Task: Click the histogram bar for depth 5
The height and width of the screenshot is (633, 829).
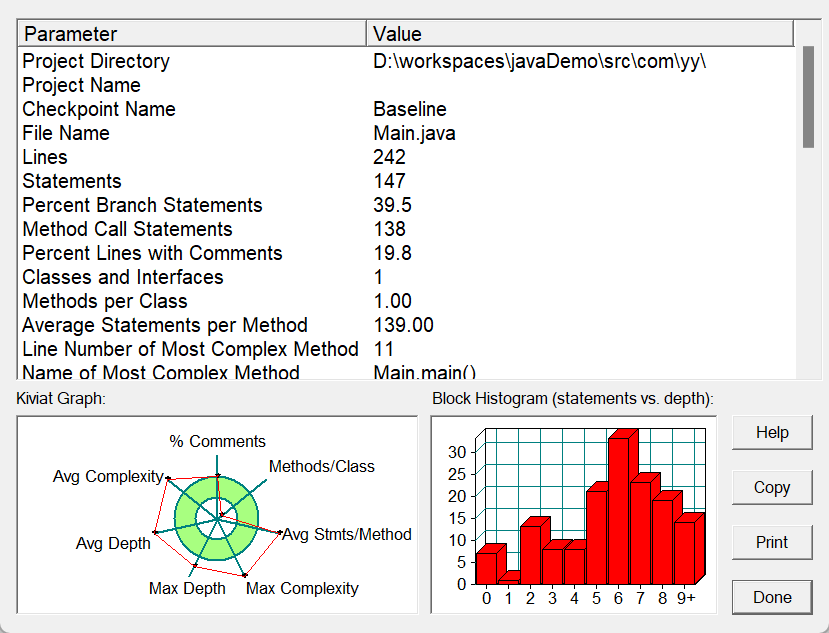Action: coord(597,537)
